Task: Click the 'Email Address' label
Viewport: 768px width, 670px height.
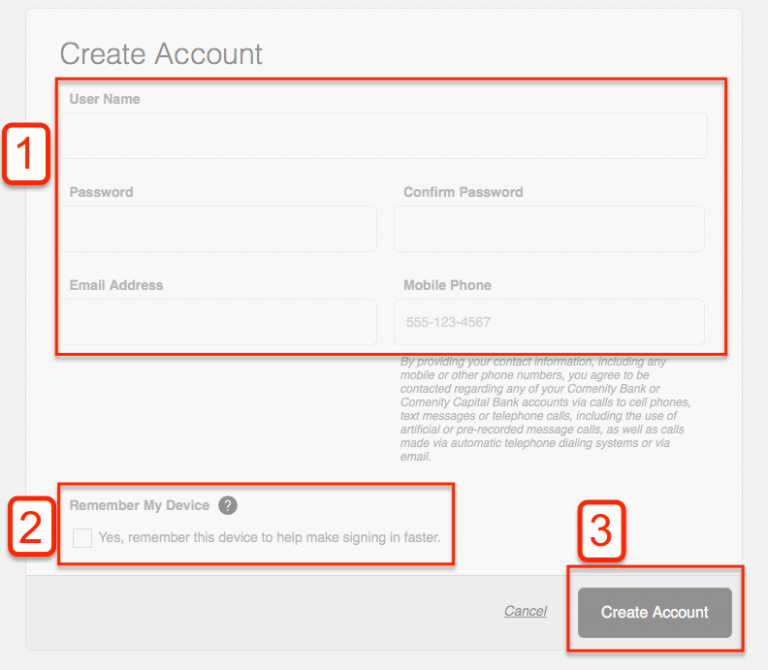Action: (x=117, y=285)
